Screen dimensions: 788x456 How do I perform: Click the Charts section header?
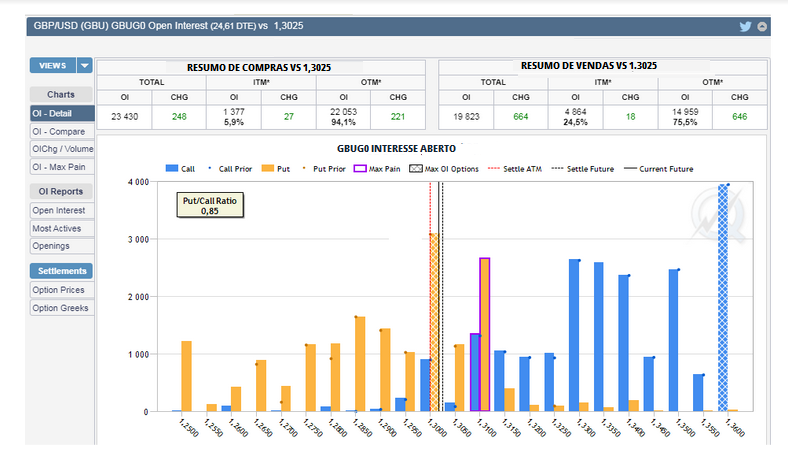click(61, 95)
